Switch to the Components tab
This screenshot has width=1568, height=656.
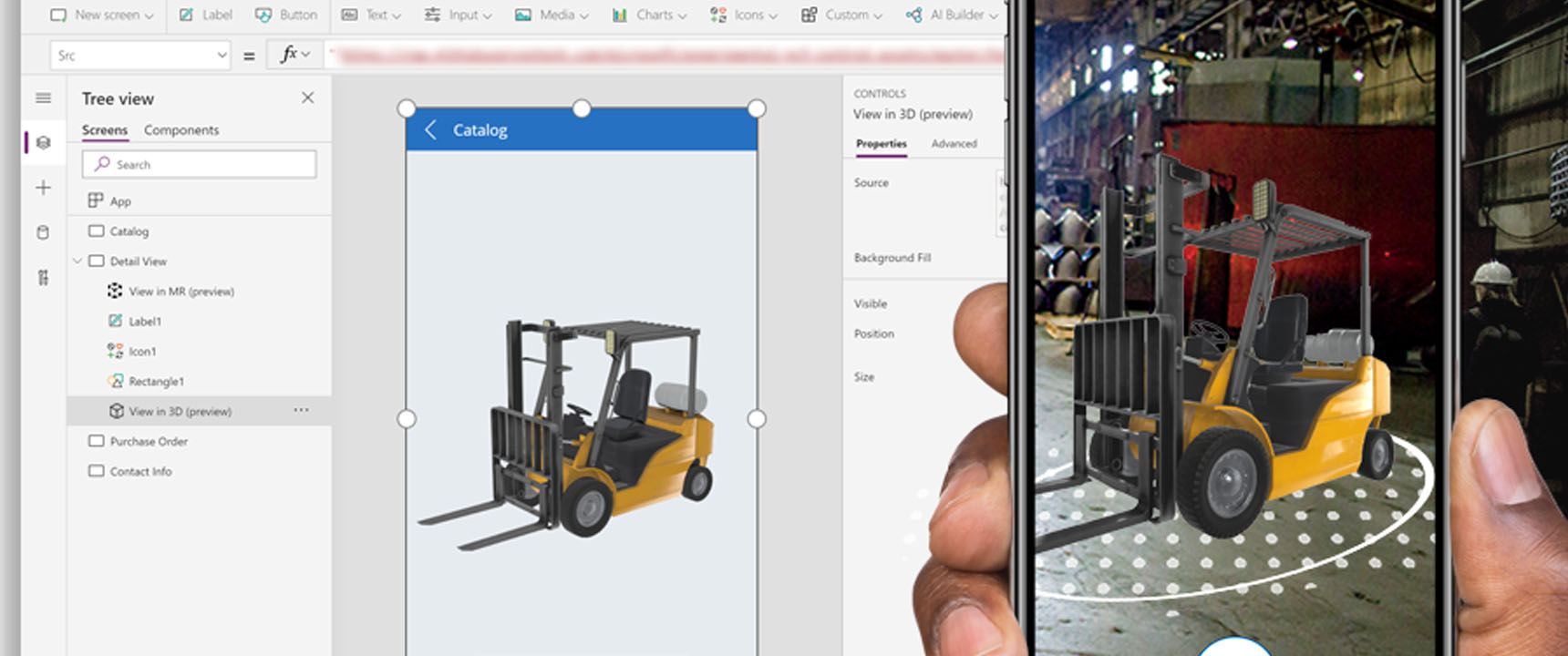click(x=181, y=130)
